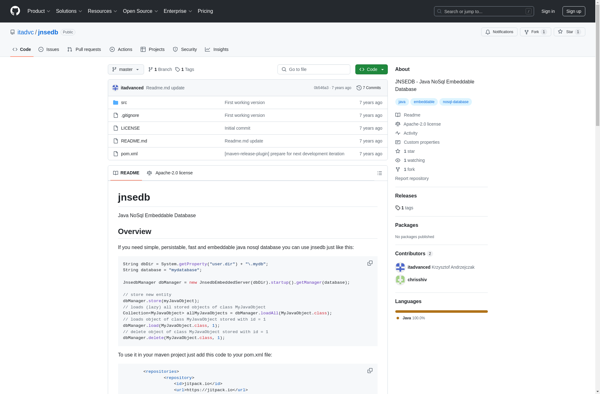This screenshot has height=394, width=600.
Task: Expand the Open Source menu
Action: coord(140,11)
